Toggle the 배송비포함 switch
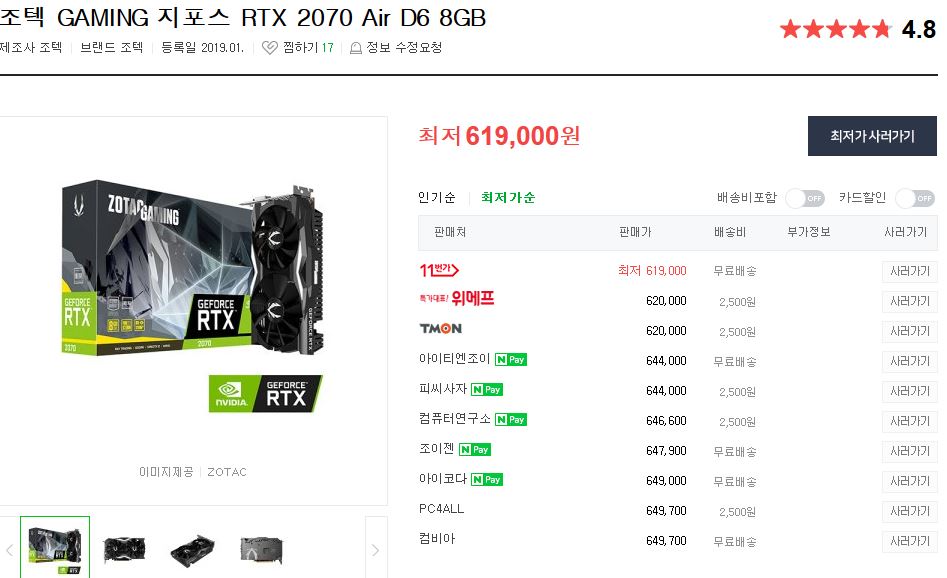 tap(805, 198)
